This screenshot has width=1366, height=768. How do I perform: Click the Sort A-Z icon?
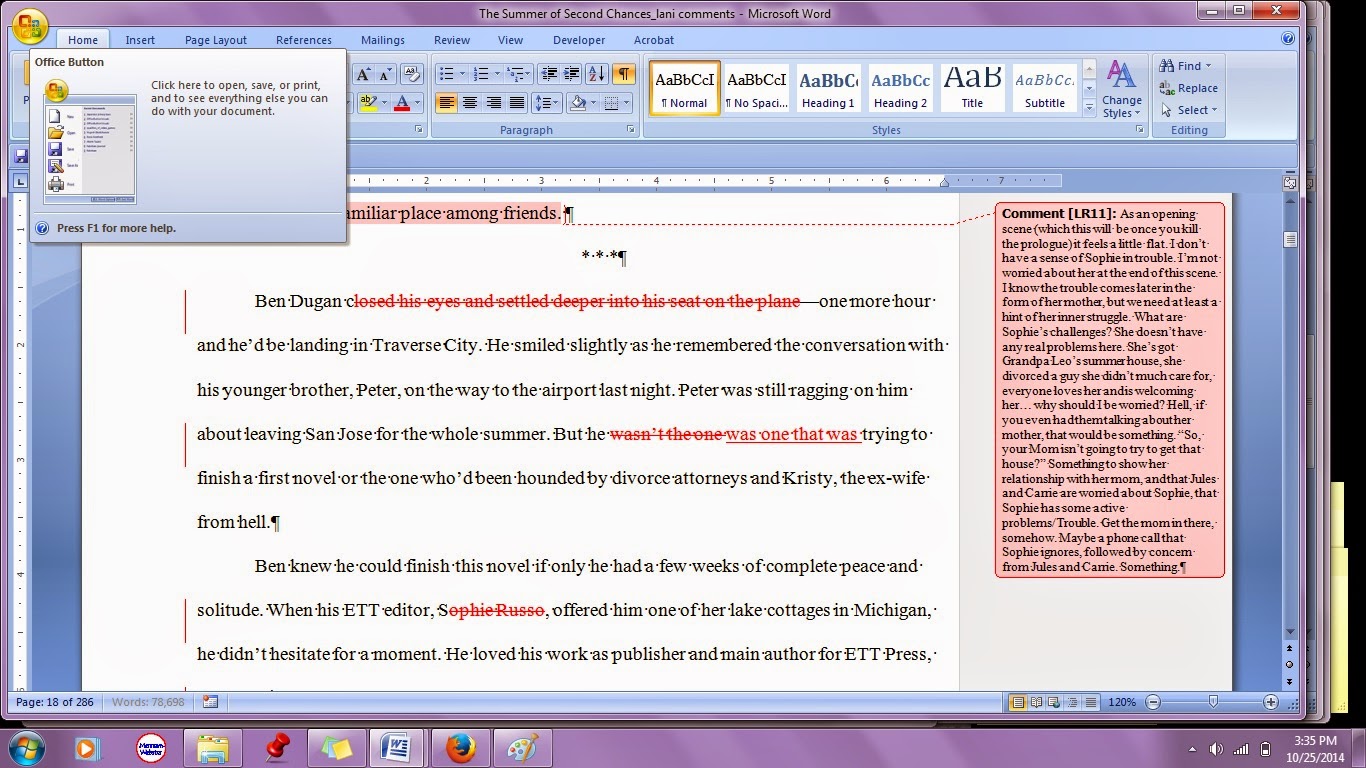tap(596, 74)
